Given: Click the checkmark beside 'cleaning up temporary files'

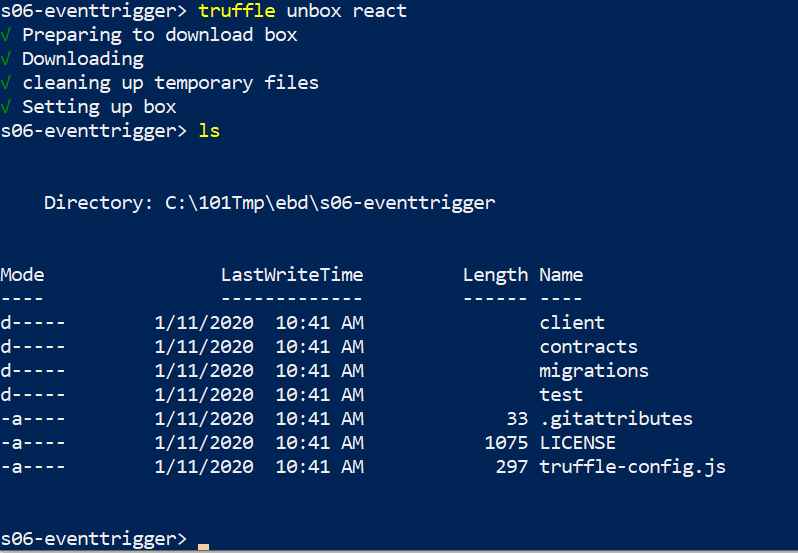Looking at the screenshot, I should pos(6,83).
